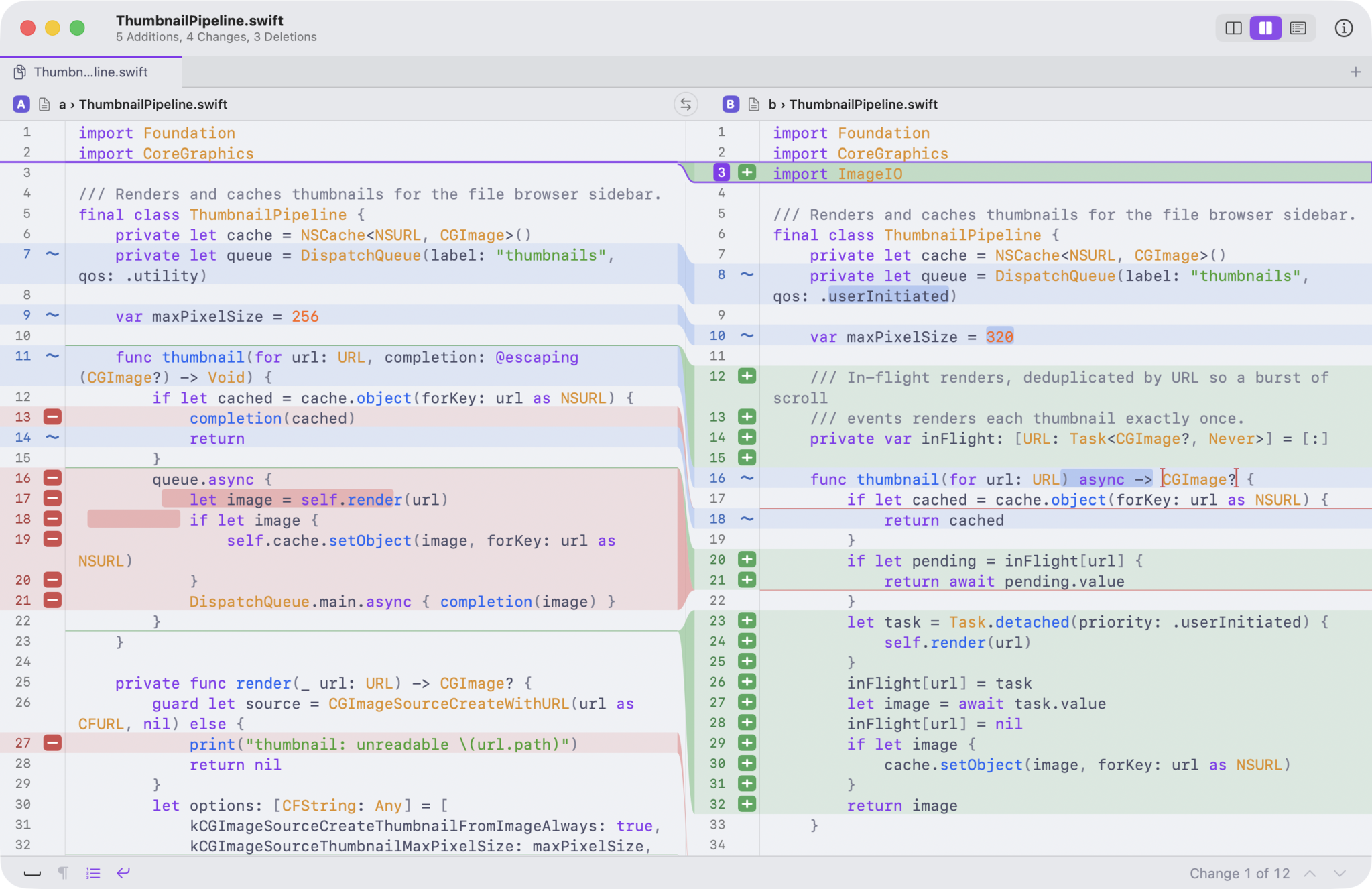The height and width of the screenshot is (889, 1372).
Task: Click 'b › ThumbnailPipeline.swift' path label
Action: [853, 105]
